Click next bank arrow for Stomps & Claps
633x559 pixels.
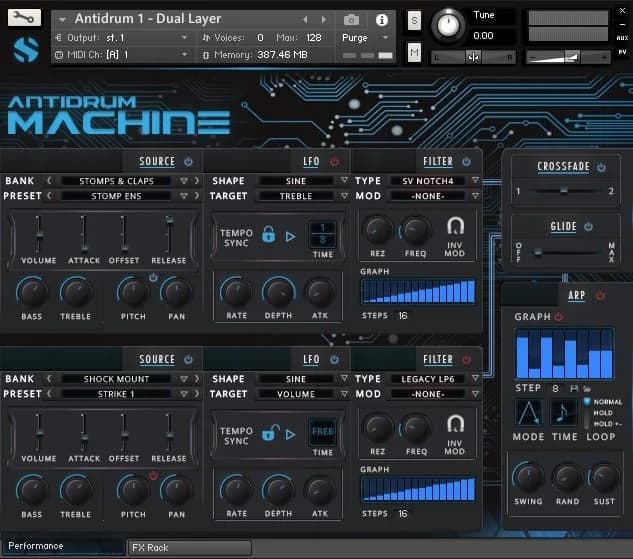click(x=197, y=181)
